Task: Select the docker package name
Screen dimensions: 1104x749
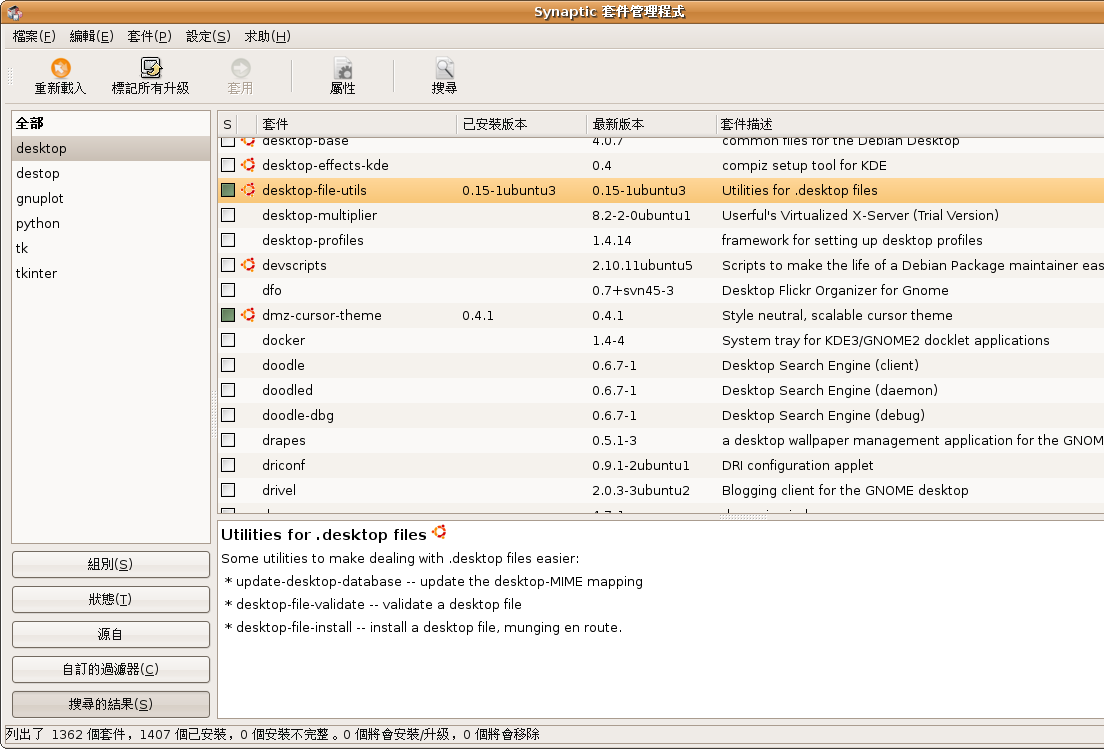Action: coord(284,340)
